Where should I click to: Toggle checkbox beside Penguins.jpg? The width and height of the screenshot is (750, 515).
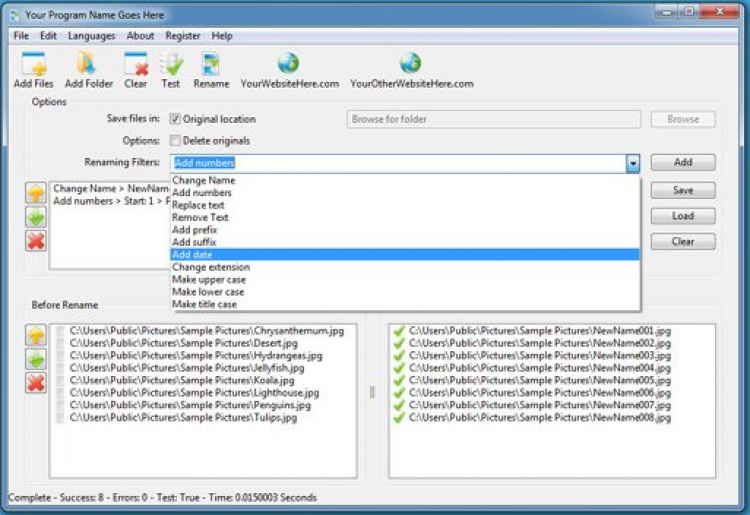pyautogui.click(x=60, y=405)
